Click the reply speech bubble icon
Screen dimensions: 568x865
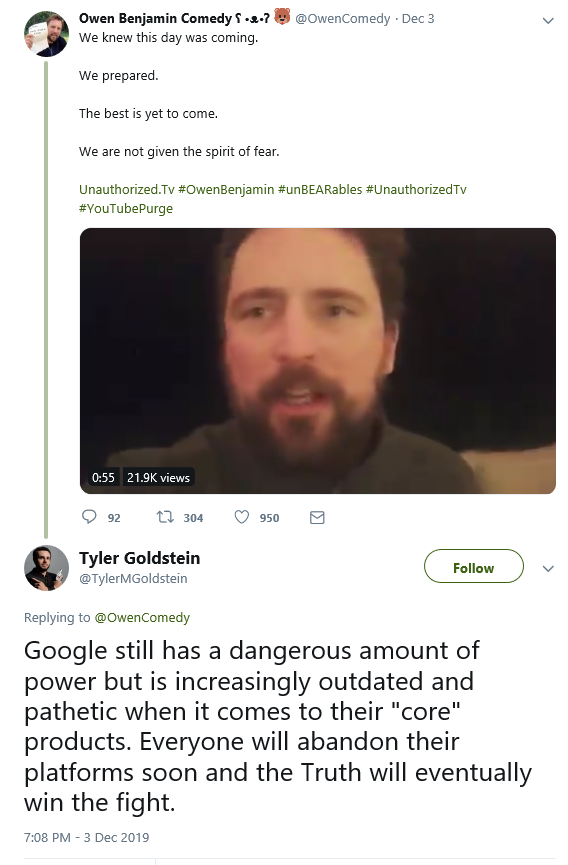(x=89, y=517)
